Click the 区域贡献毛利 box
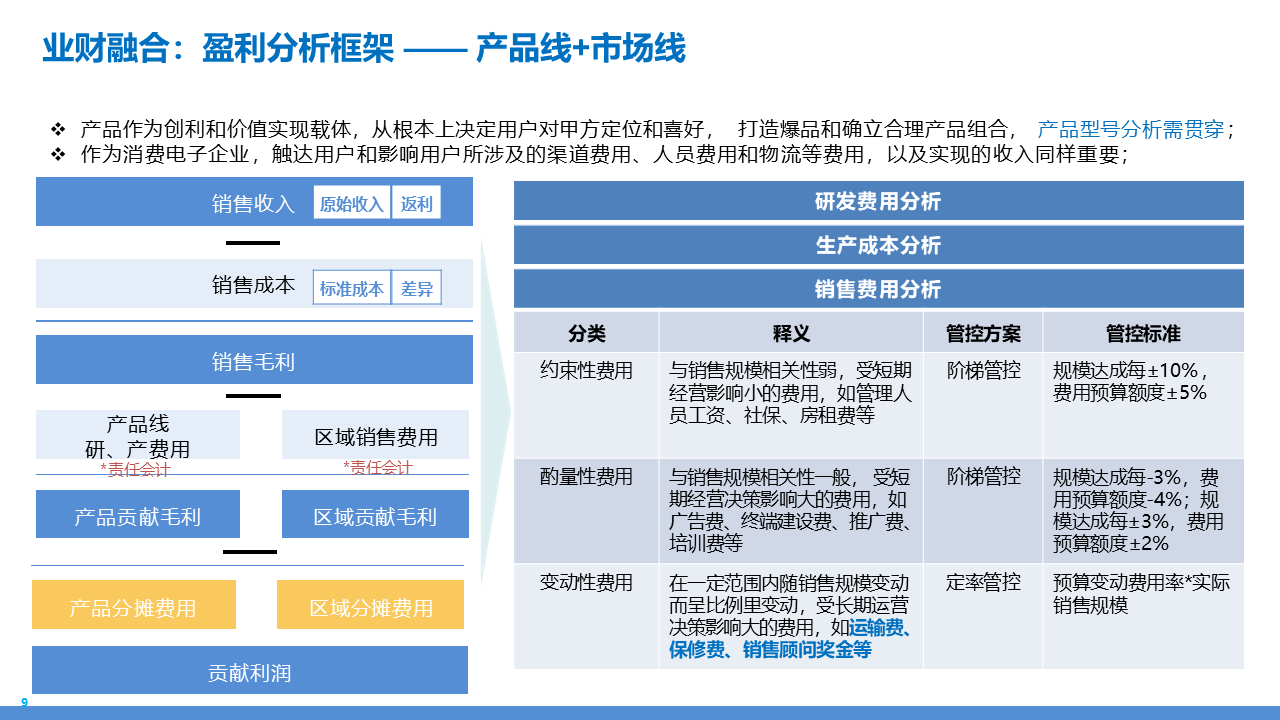 pyautogui.click(x=376, y=515)
